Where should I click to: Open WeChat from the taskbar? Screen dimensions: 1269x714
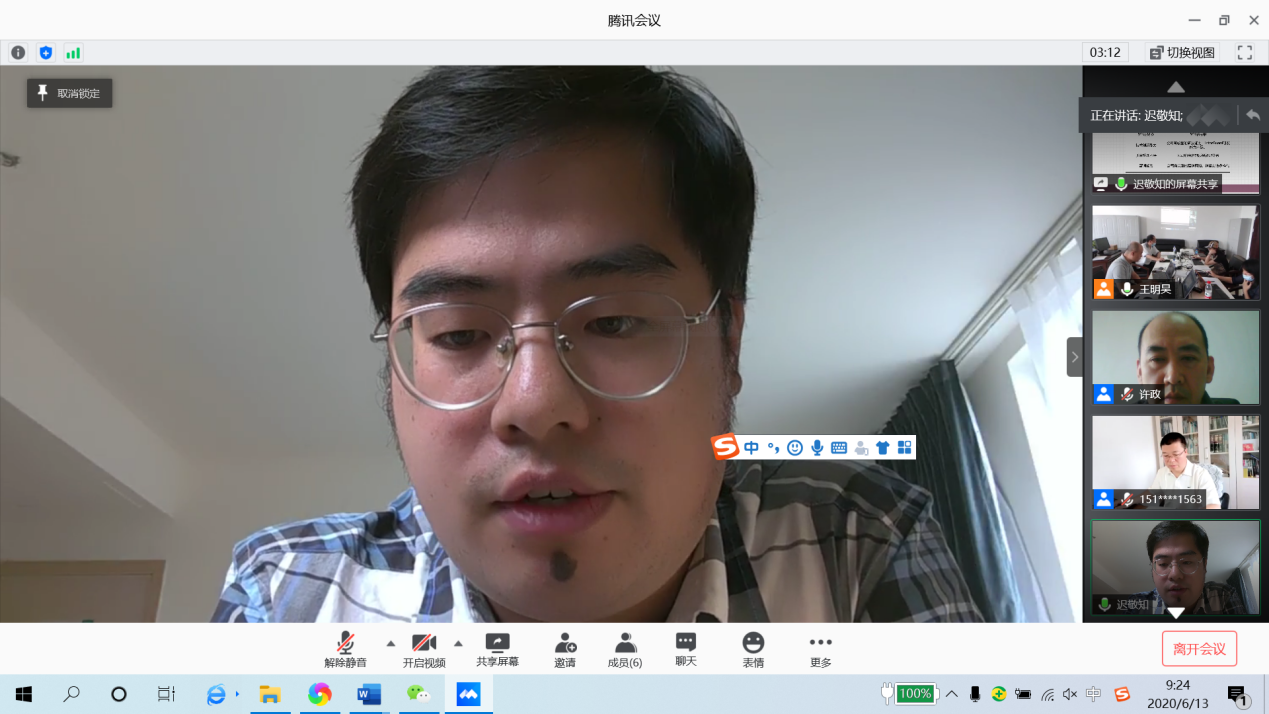click(x=418, y=694)
